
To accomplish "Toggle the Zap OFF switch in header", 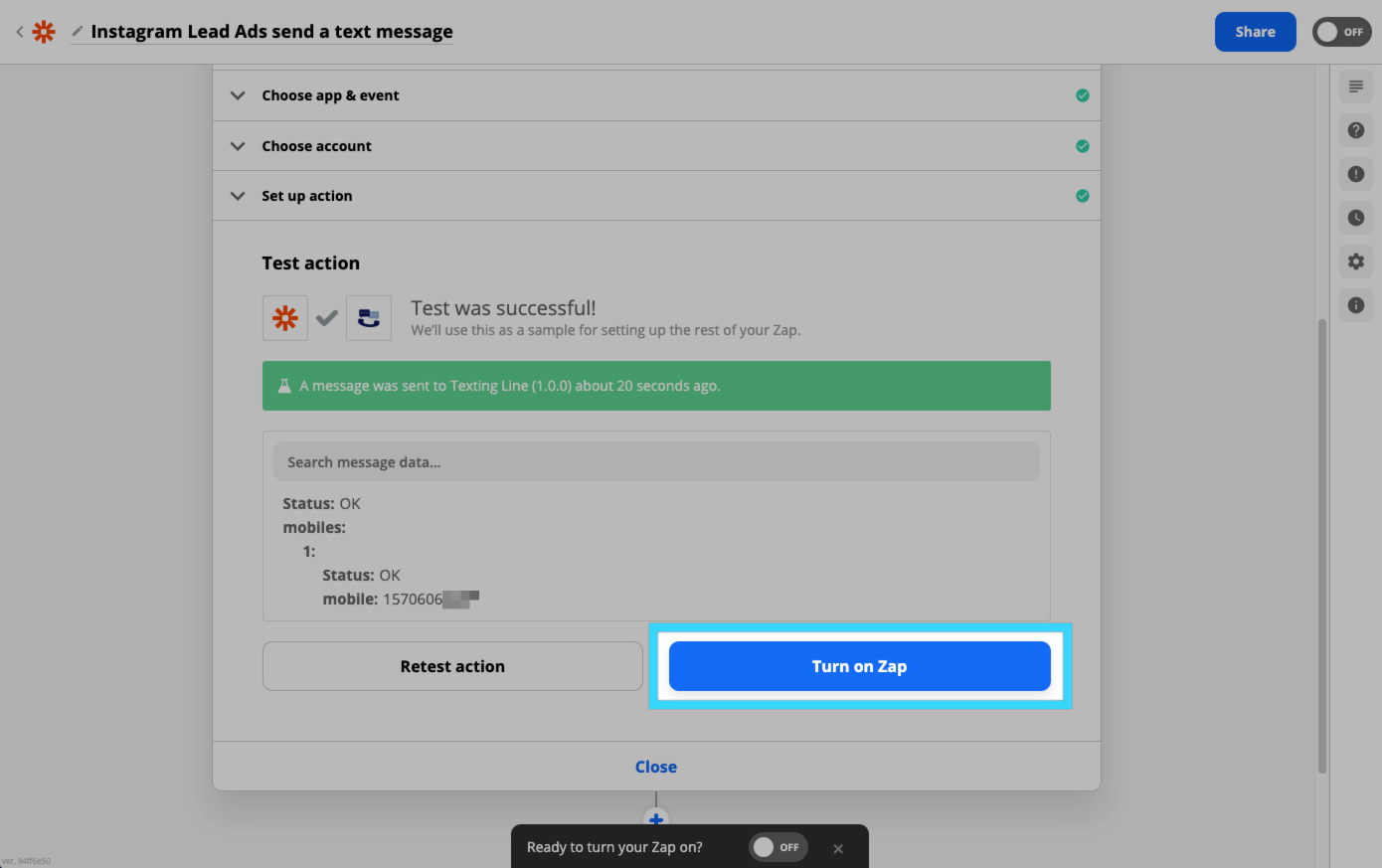I will (x=1341, y=32).
